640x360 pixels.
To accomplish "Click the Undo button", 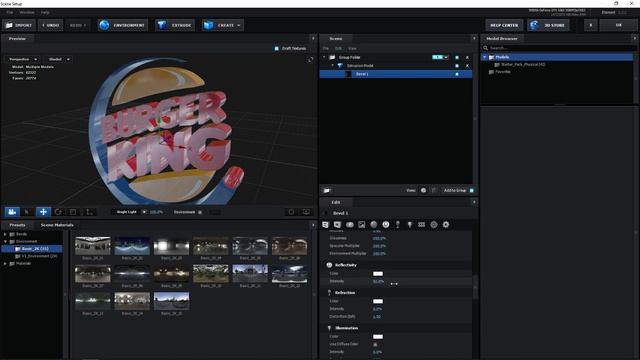I will coord(51,25).
